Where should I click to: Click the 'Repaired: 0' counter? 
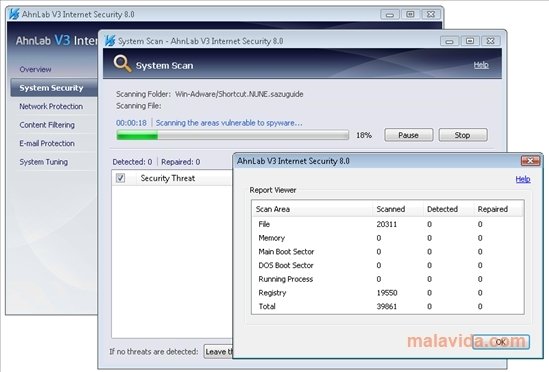(x=181, y=162)
